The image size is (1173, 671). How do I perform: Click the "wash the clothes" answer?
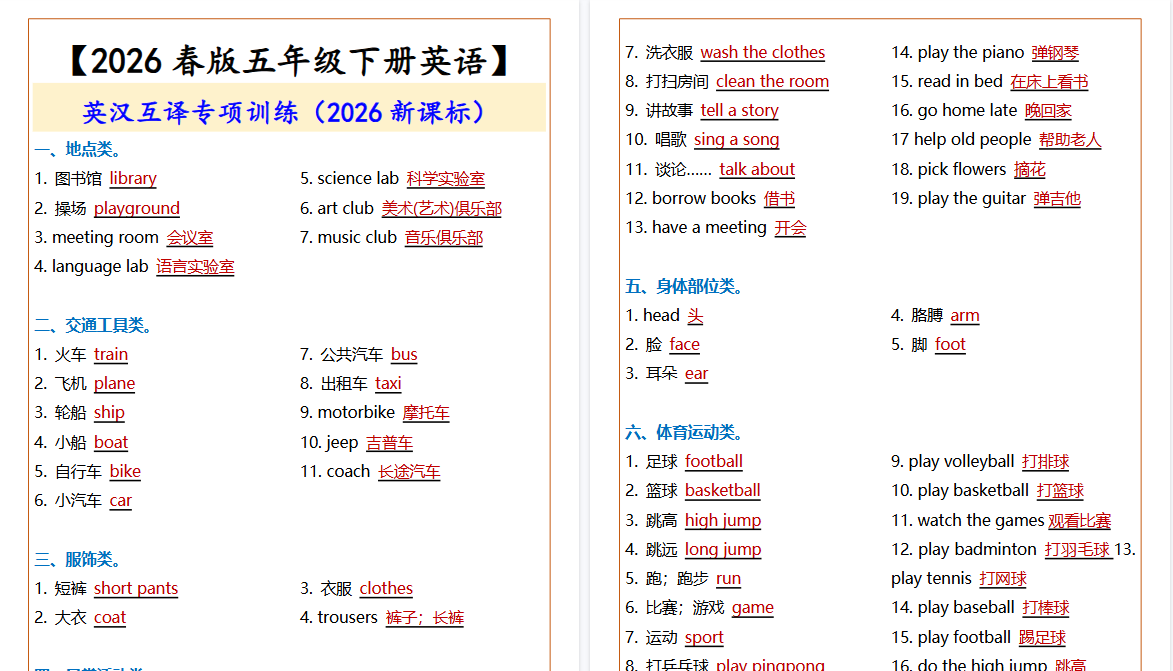point(762,52)
